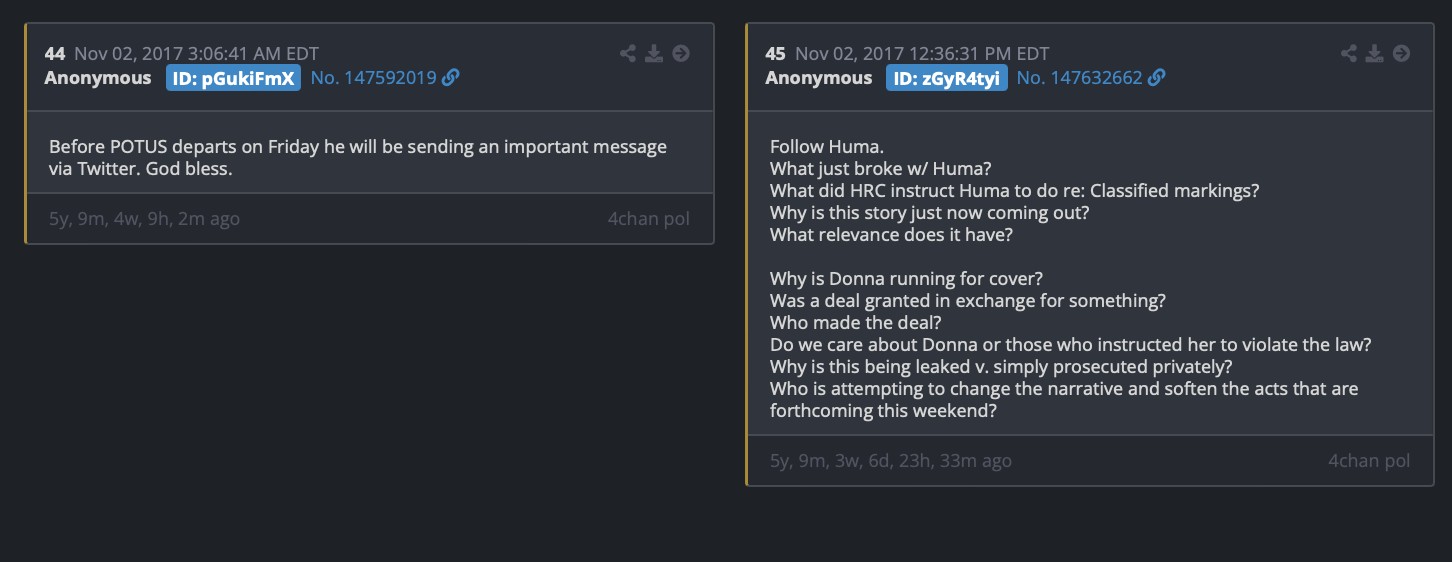Click the 4chan pol label on post 44
The width and height of the screenshot is (1452, 562).
point(649,218)
